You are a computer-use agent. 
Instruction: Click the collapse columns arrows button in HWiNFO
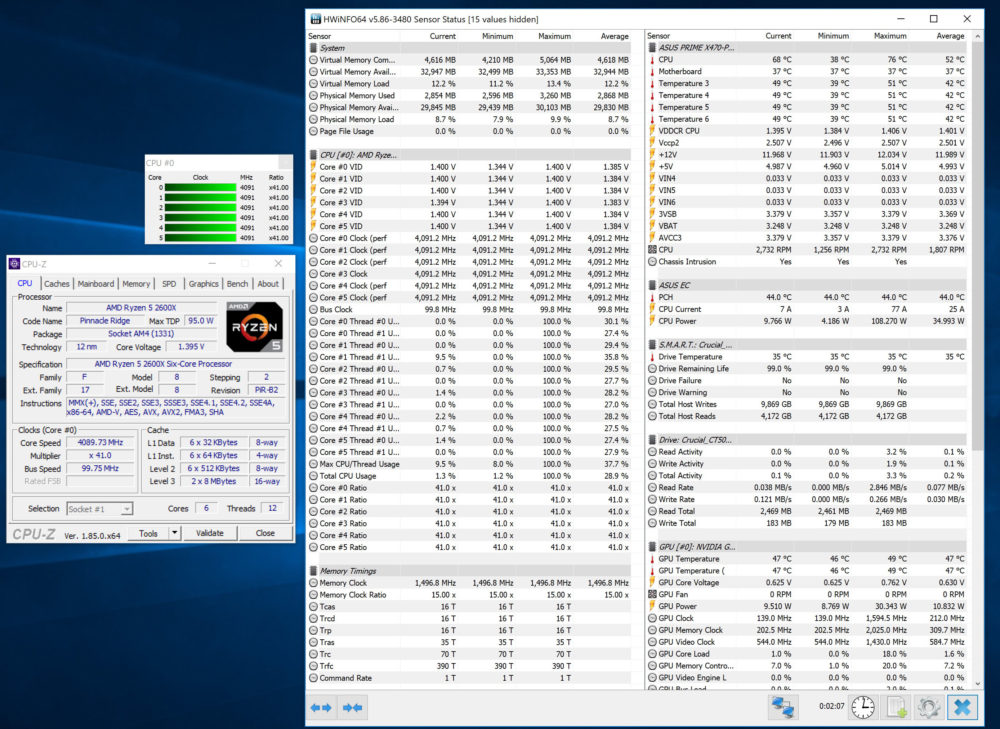coord(353,707)
